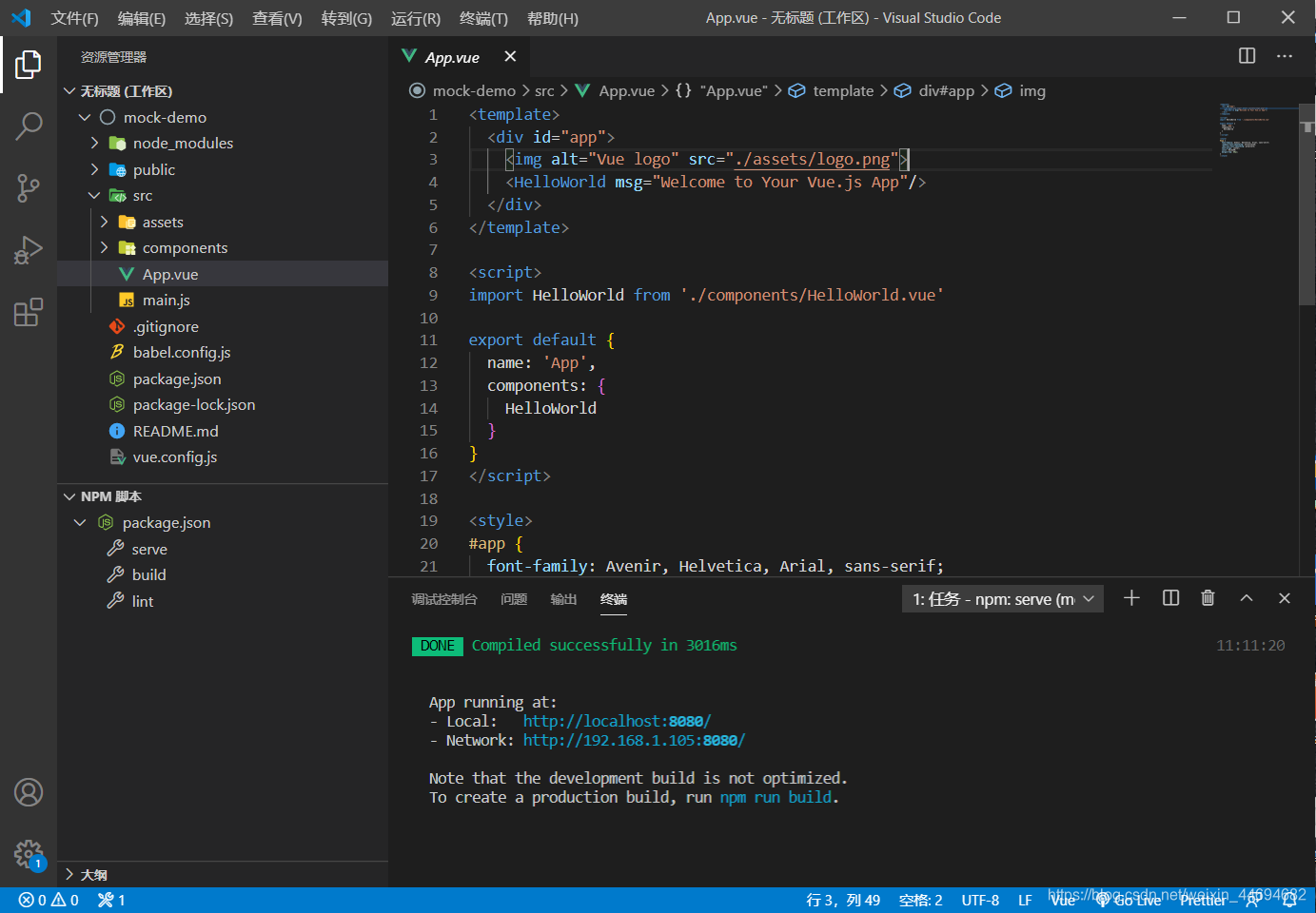Image resolution: width=1316 pixels, height=913 pixels.
Task: Click 行 3, 列 49 cursor position
Action: 843,900
